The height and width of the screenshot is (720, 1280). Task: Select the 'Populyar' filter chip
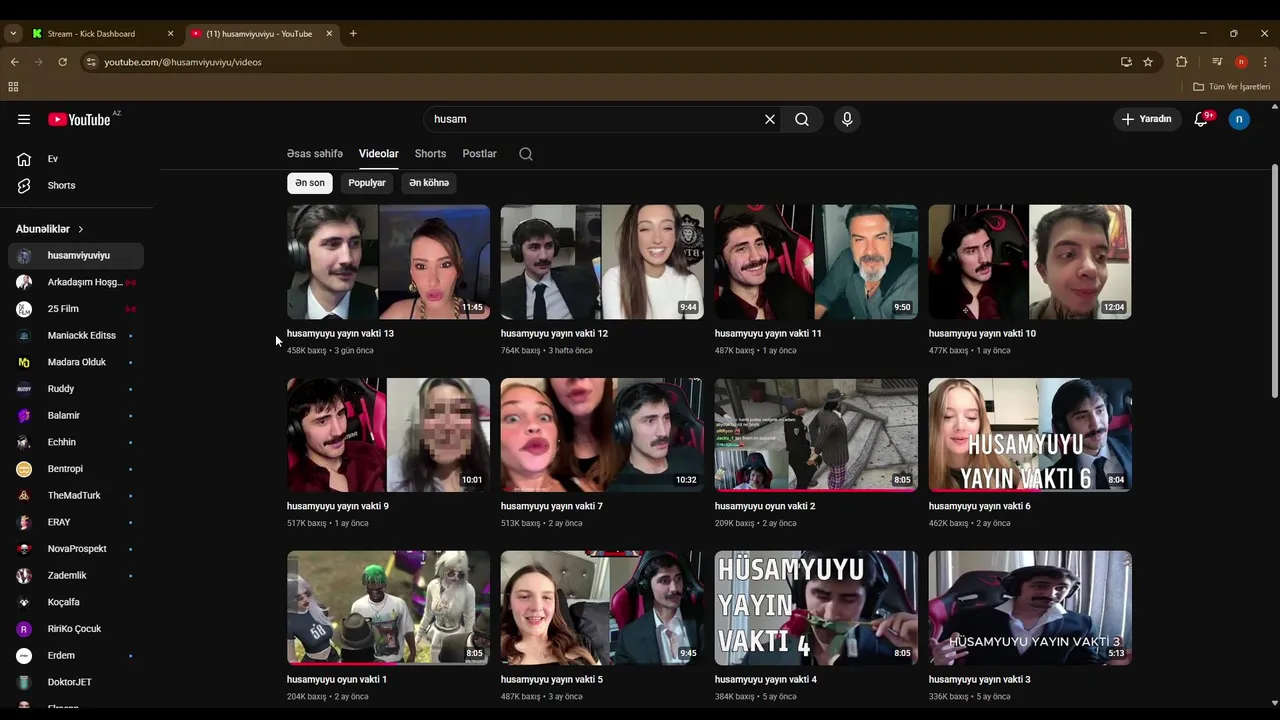[367, 183]
